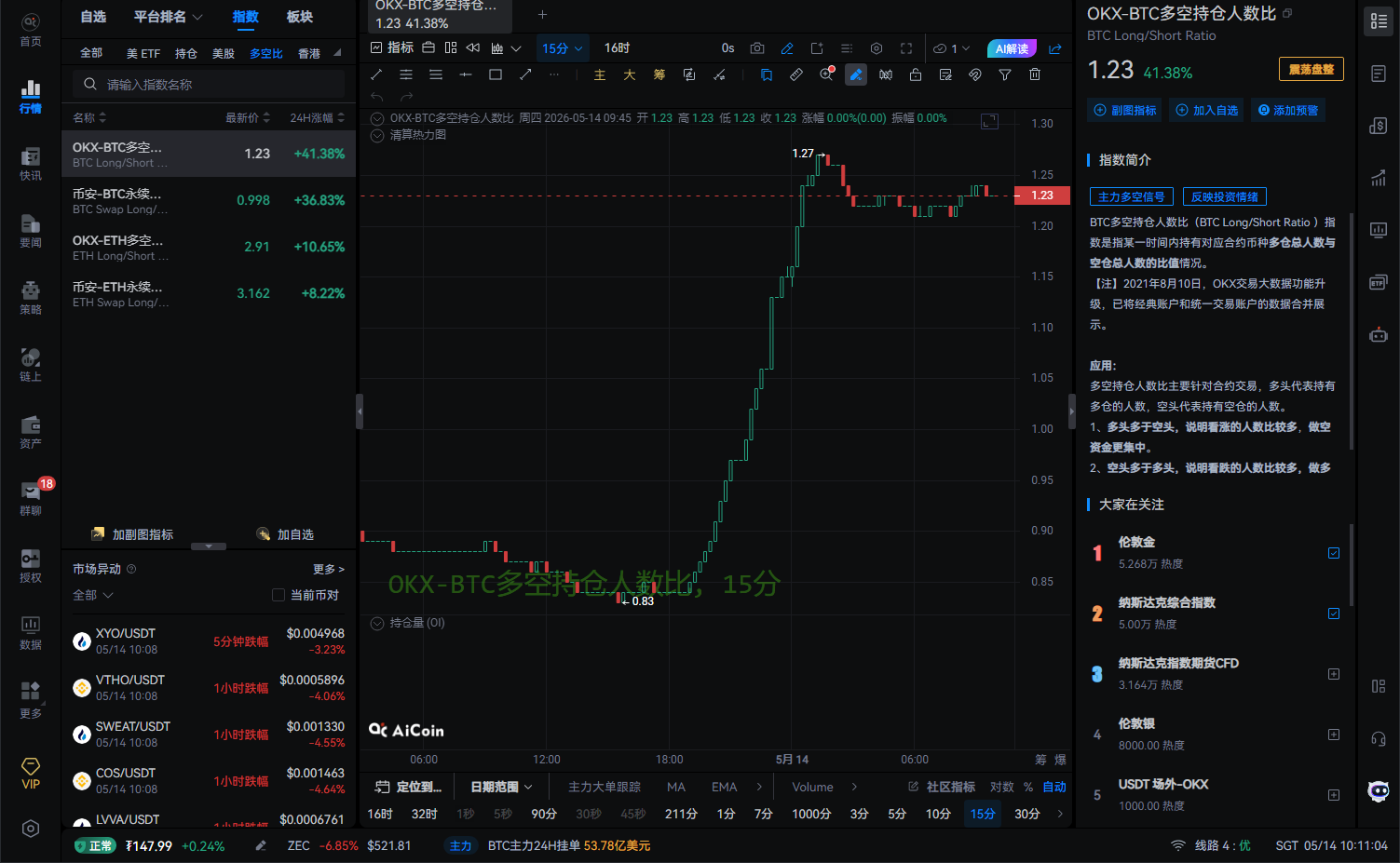Open the bookmark drawing-template icon

767,74
